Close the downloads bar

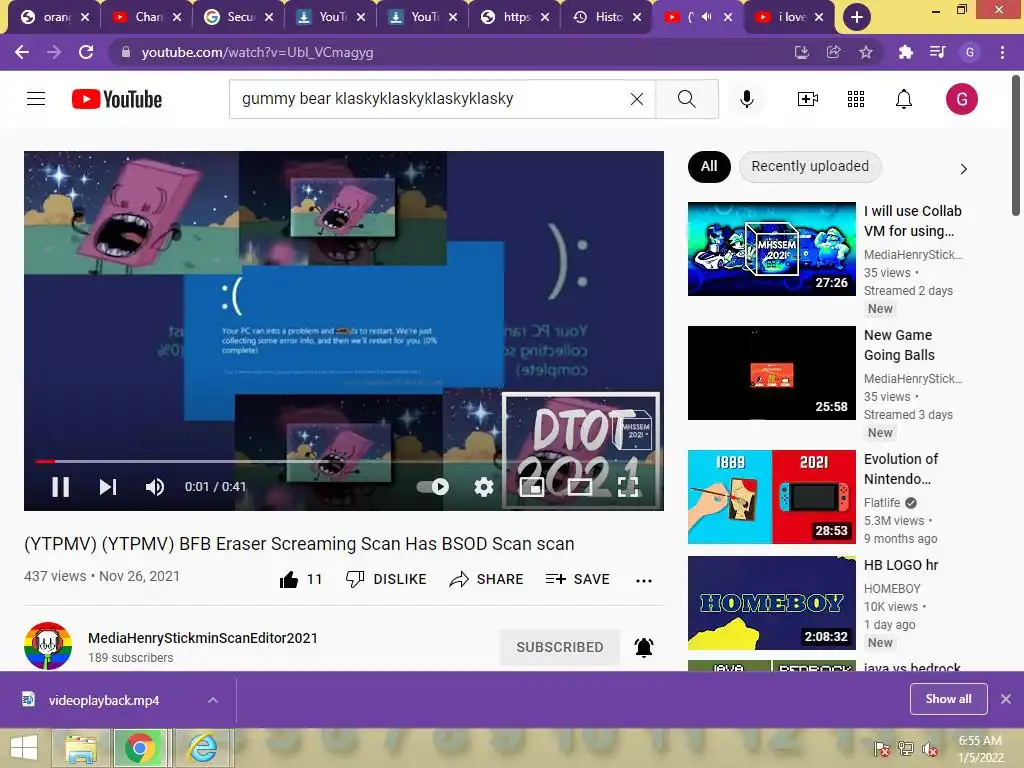(1006, 699)
